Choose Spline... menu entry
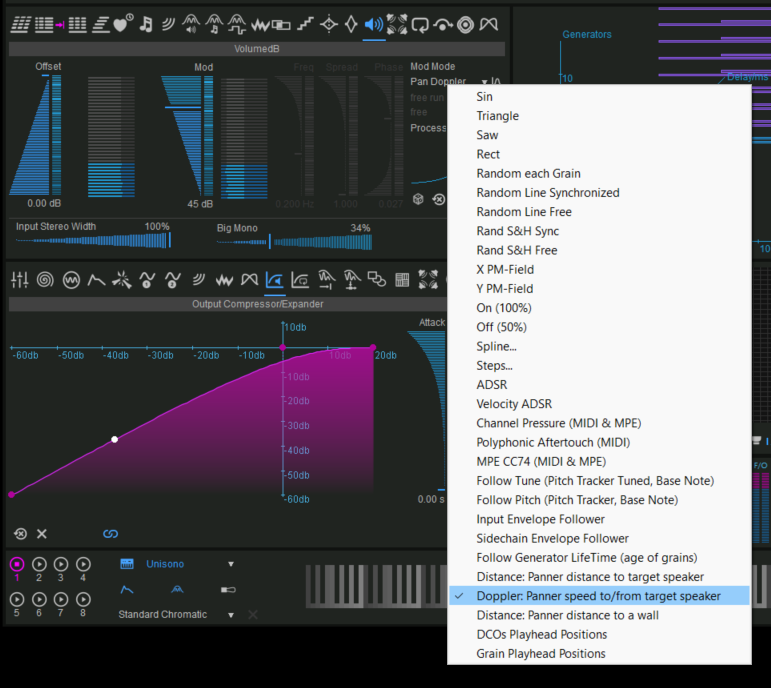This screenshot has height=688, width=771. (599, 346)
